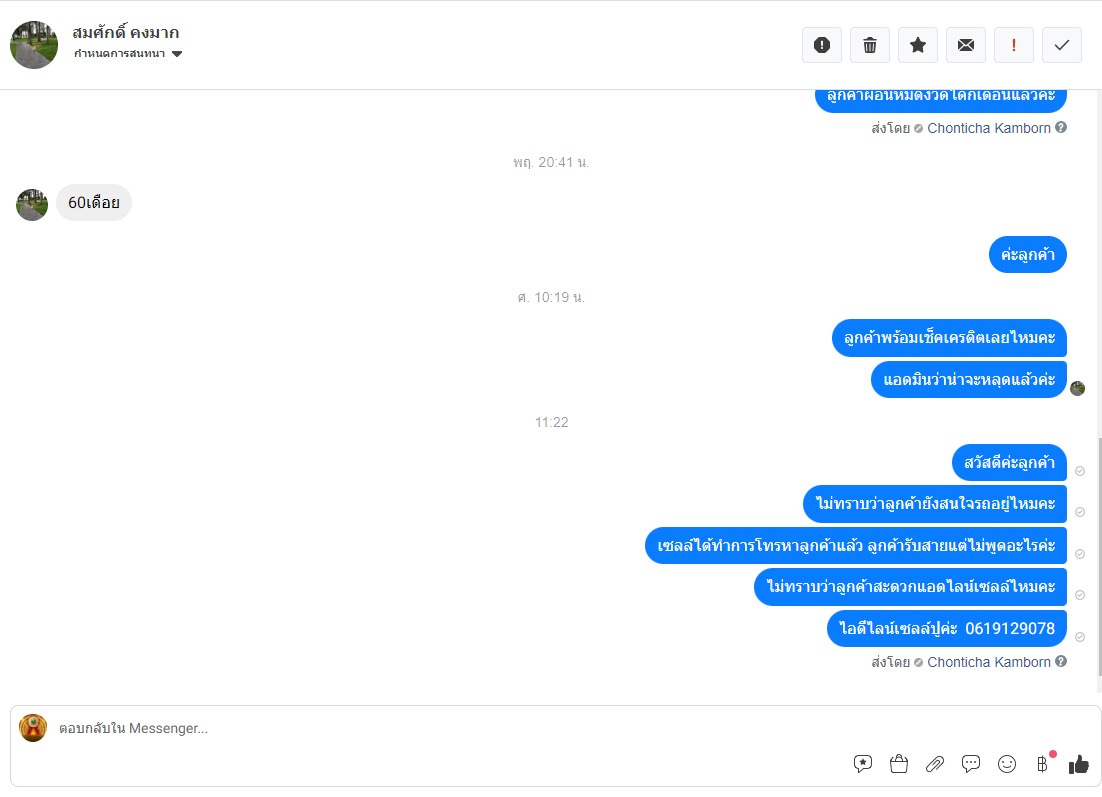Open the baht payment request icon

click(1043, 763)
